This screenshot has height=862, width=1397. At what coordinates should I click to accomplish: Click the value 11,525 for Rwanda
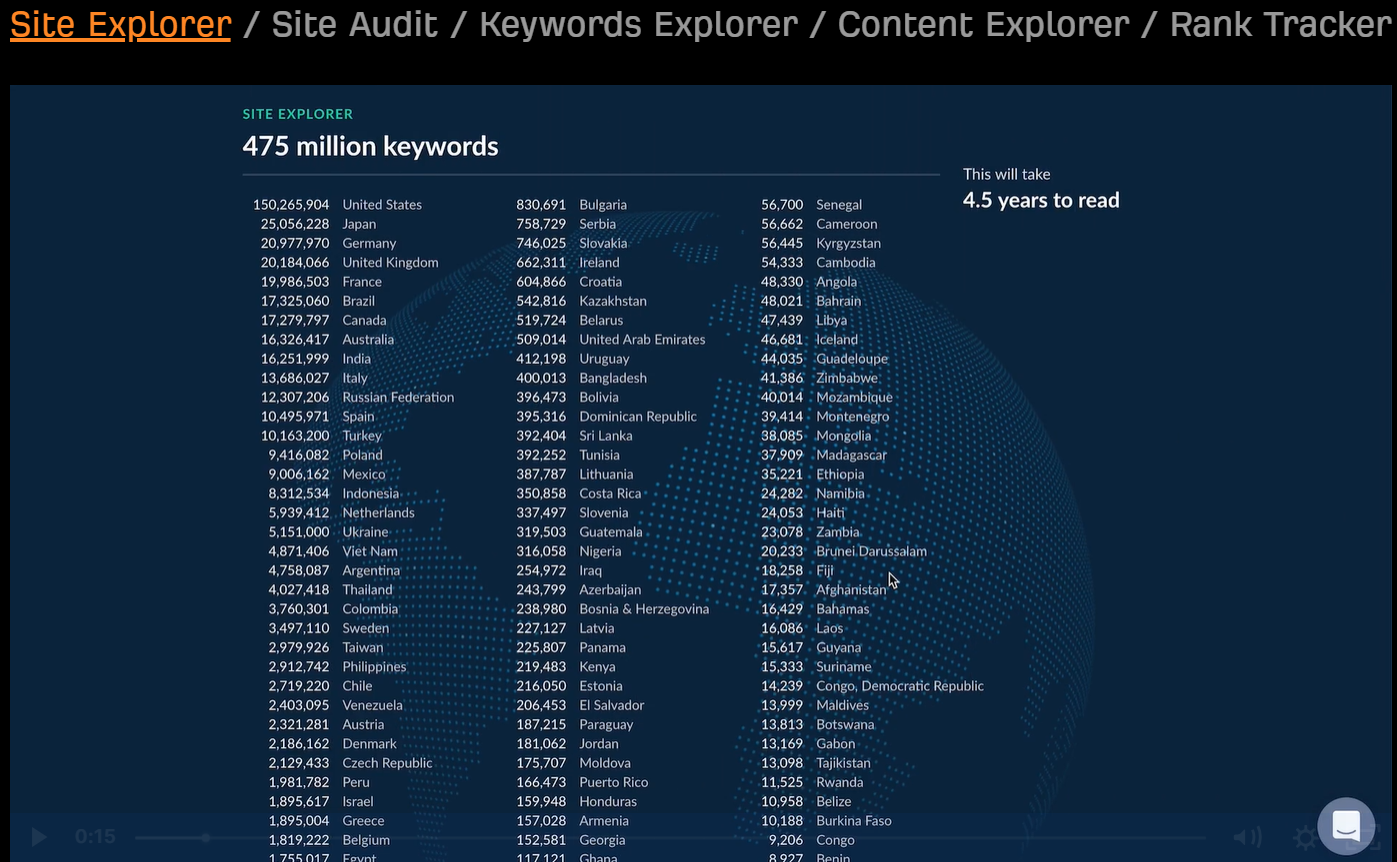pos(782,782)
